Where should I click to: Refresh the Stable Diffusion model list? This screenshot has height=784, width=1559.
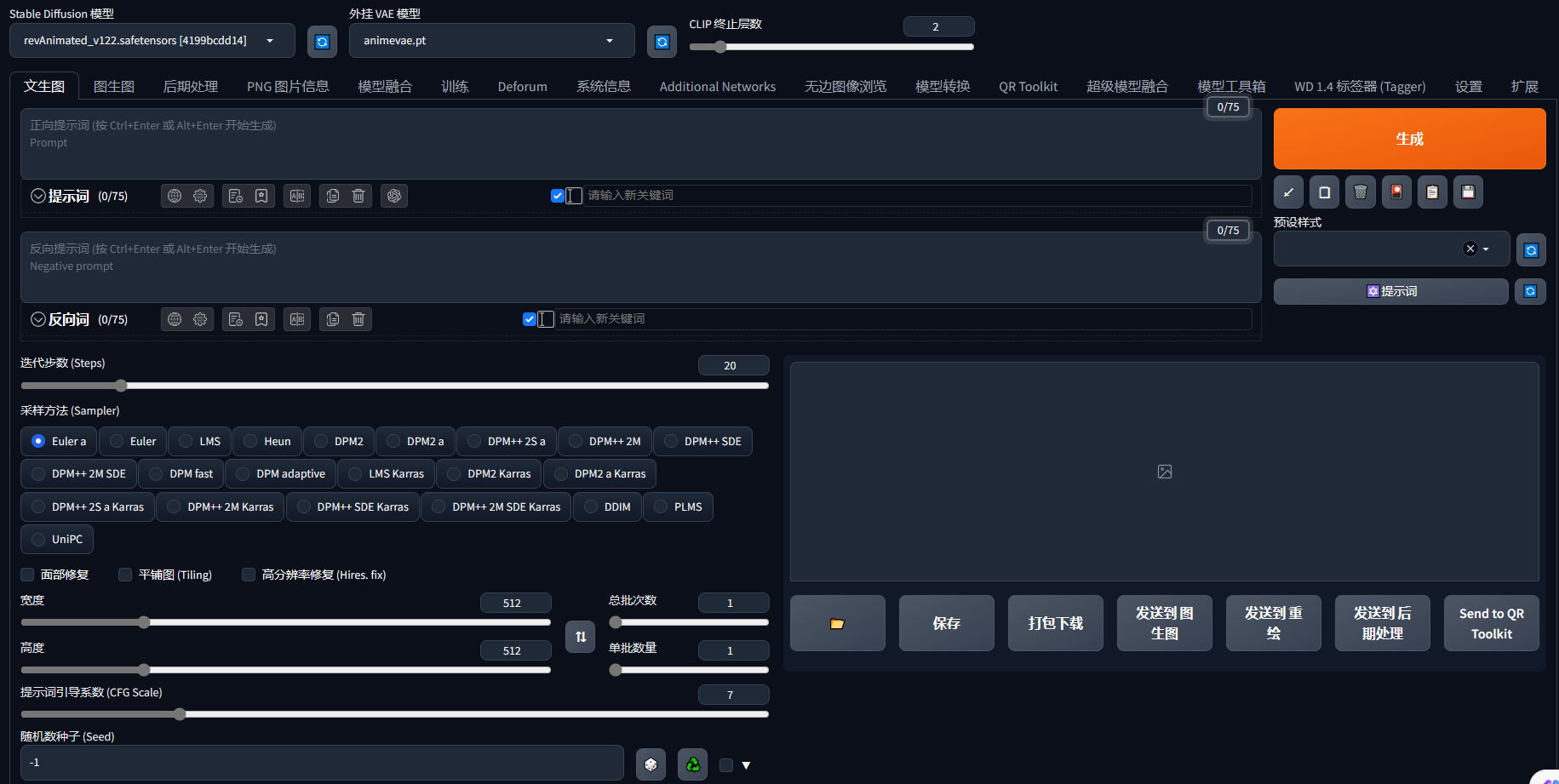click(322, 42)
